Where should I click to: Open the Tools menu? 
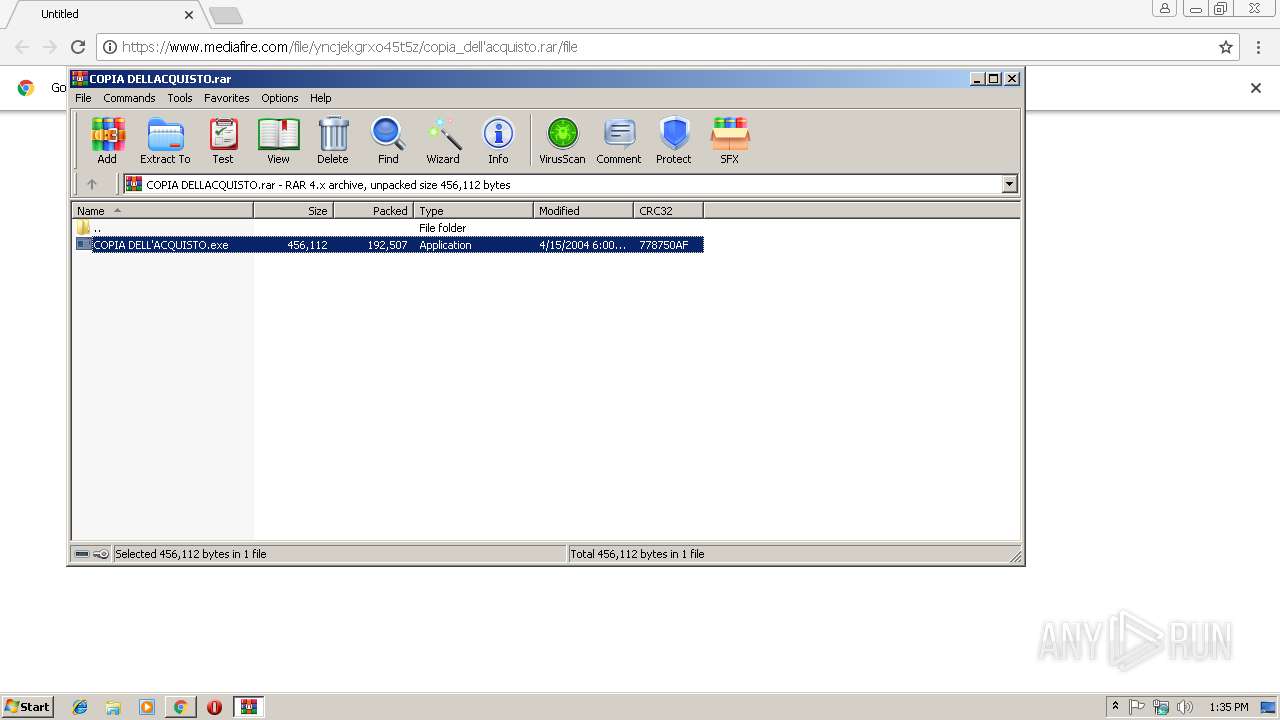tap(180, 98)
